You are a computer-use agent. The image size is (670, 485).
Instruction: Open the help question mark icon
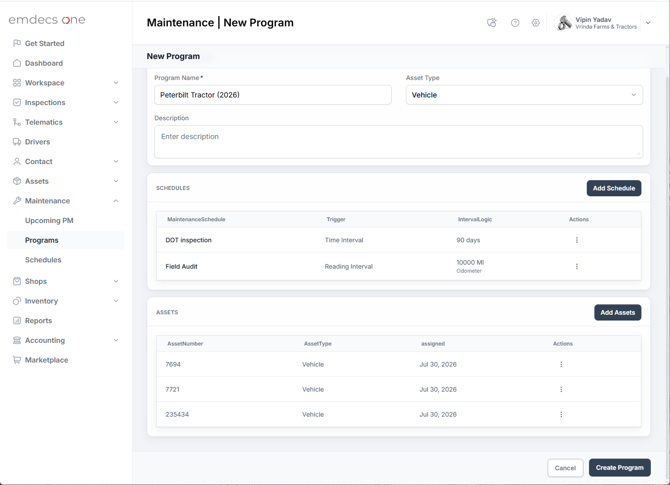[x=515, y=23]
